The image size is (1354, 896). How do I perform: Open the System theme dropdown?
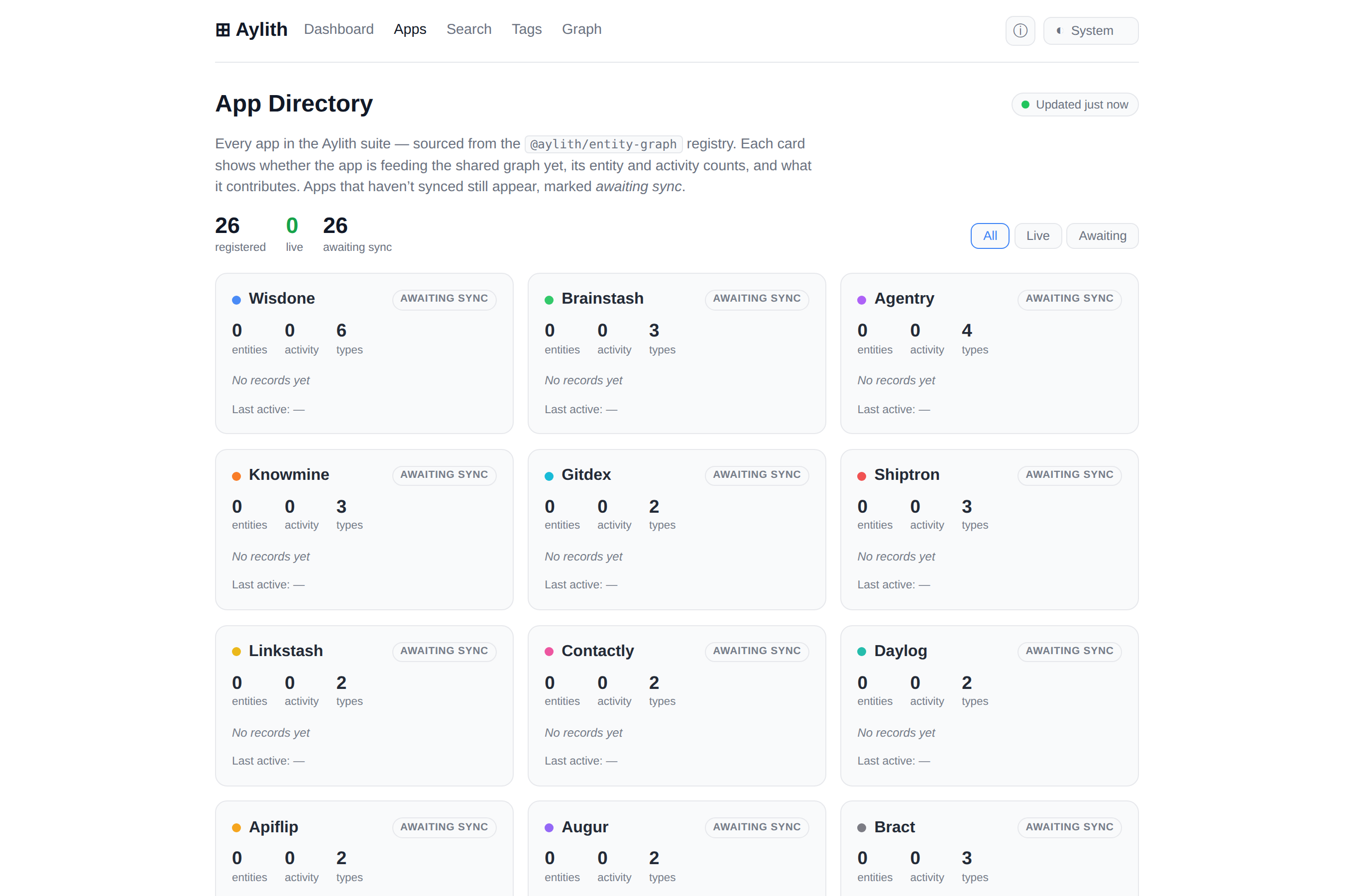[x=1091, y=31]
